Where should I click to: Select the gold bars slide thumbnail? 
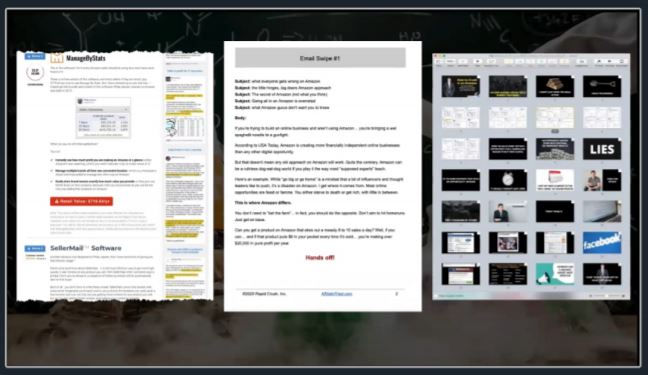(555, 86)
